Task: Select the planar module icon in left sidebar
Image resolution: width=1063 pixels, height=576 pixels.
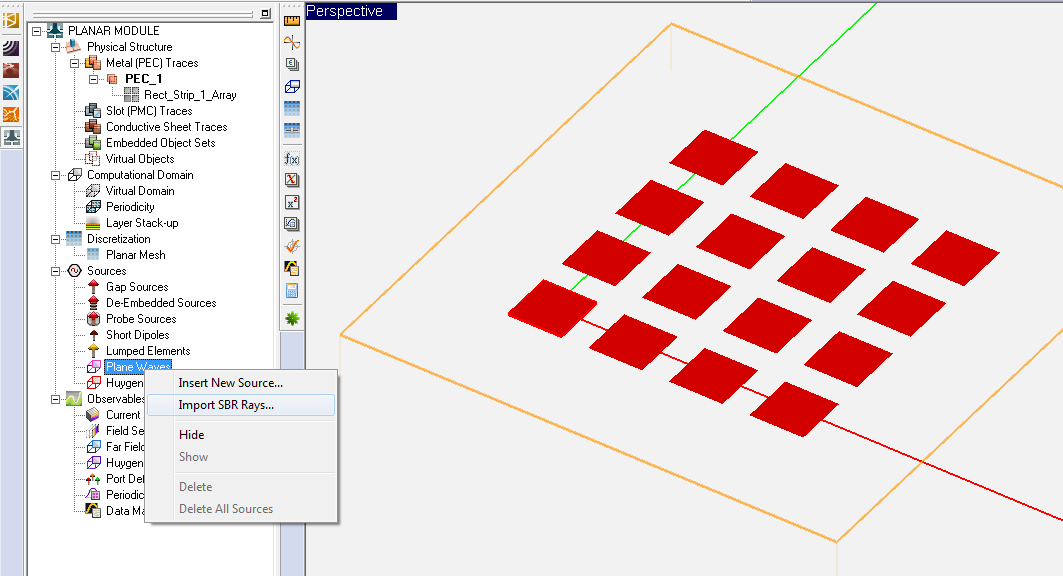Action: [x=11, y=137]
